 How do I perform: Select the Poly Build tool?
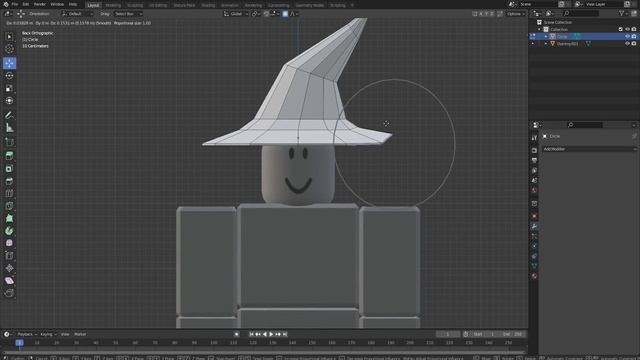pyautogui.click(x=9, y=218)
